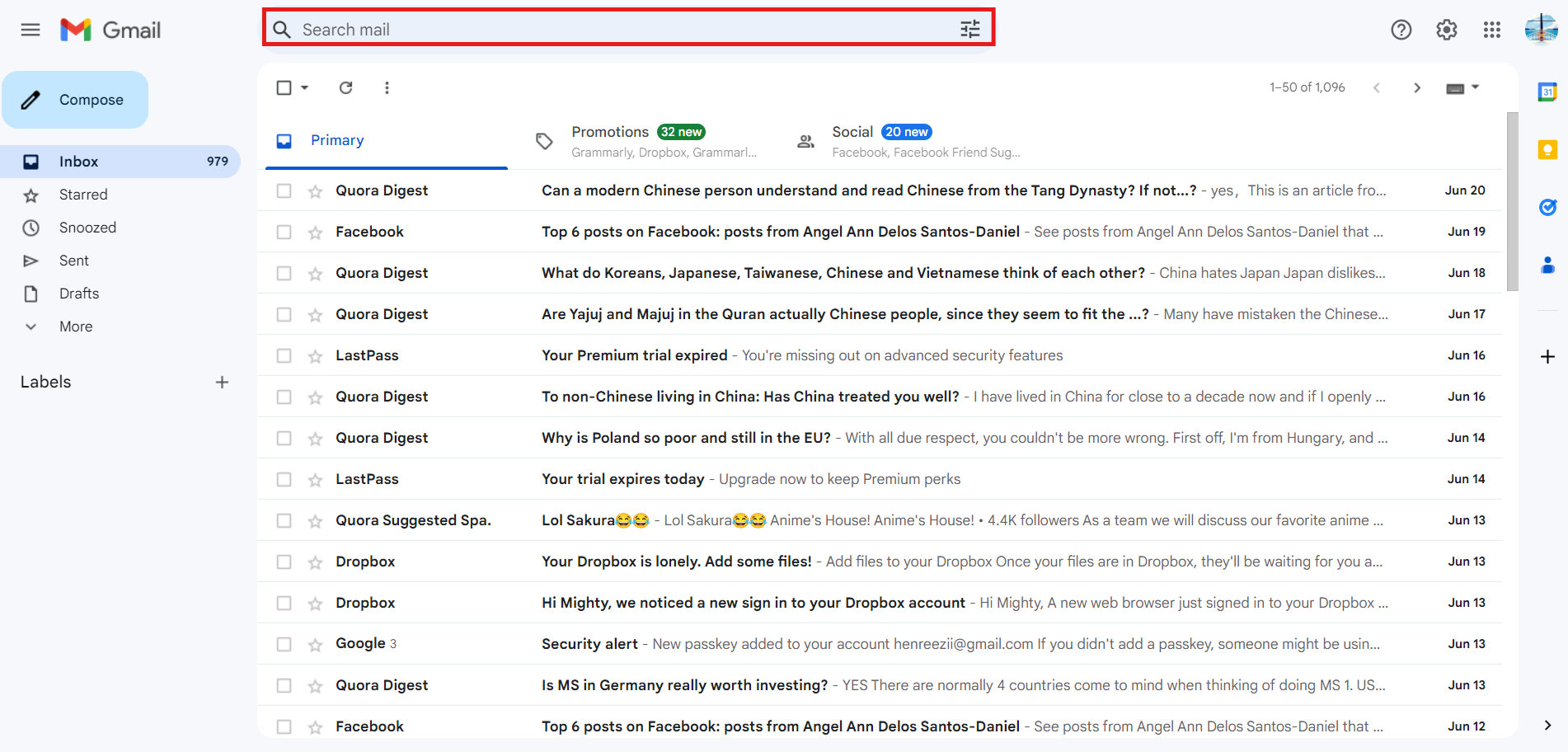This screenshot has width=1568, height=752.
Task: Check the Koreans, Japanese, Taiwanese email
Action: [x=284, y=273]
